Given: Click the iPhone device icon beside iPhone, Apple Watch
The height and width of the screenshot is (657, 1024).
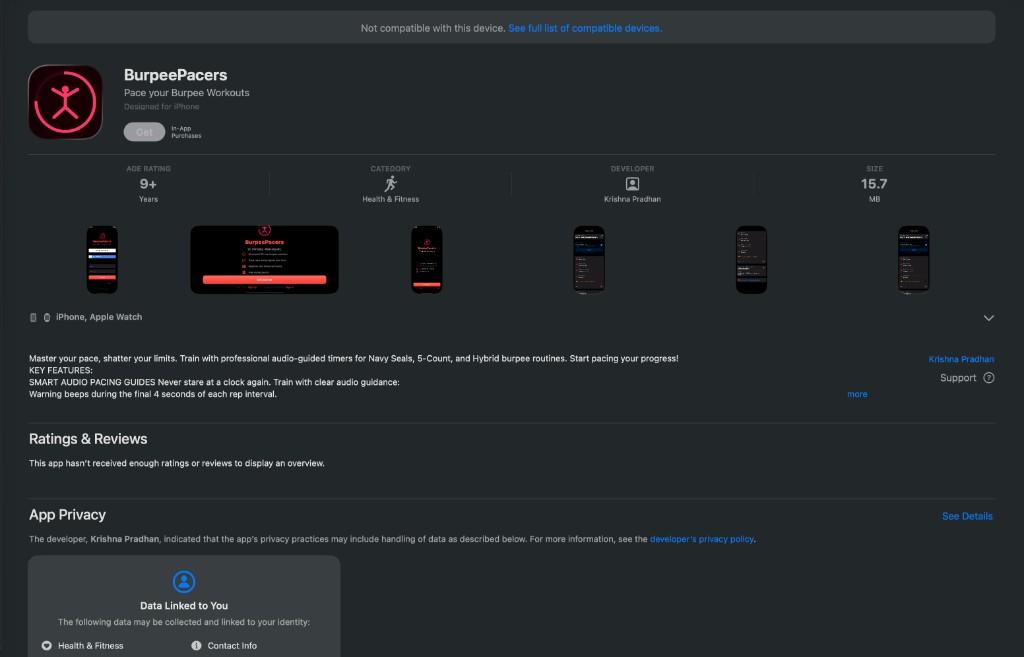Looking at the screenshot, I should [x=33, y=317].
